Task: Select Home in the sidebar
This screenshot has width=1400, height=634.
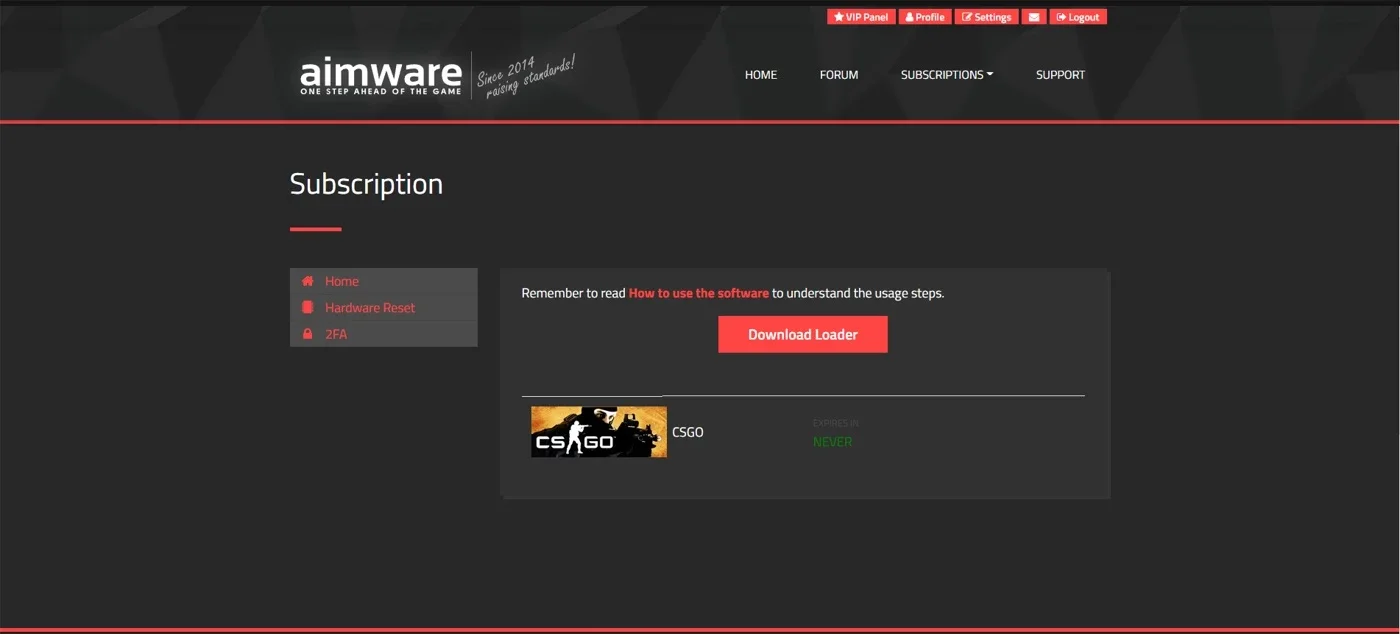Action: click(x=384, y=281)
